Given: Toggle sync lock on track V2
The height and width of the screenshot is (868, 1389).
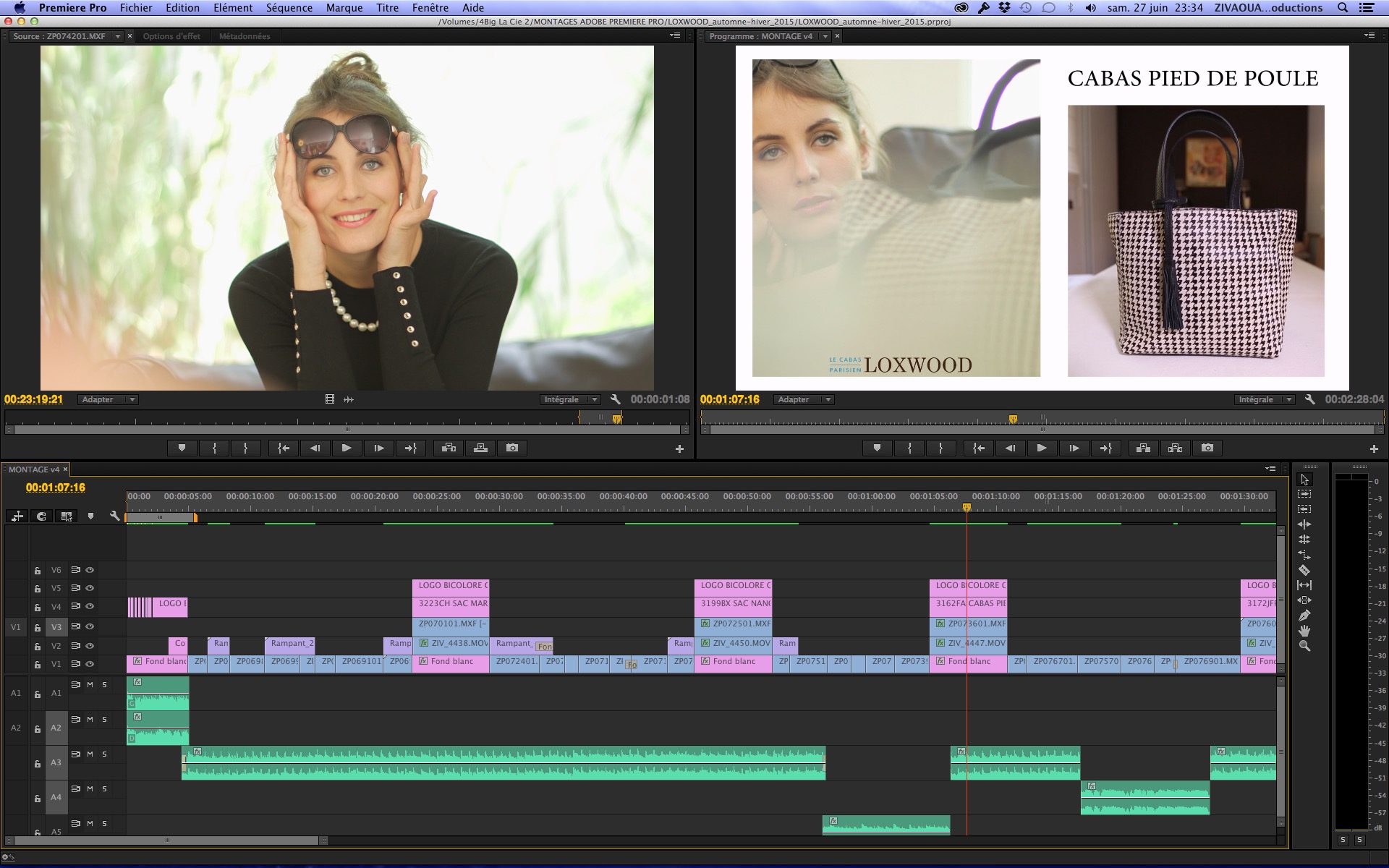Looking at the screenshot, I should (75, 645).
